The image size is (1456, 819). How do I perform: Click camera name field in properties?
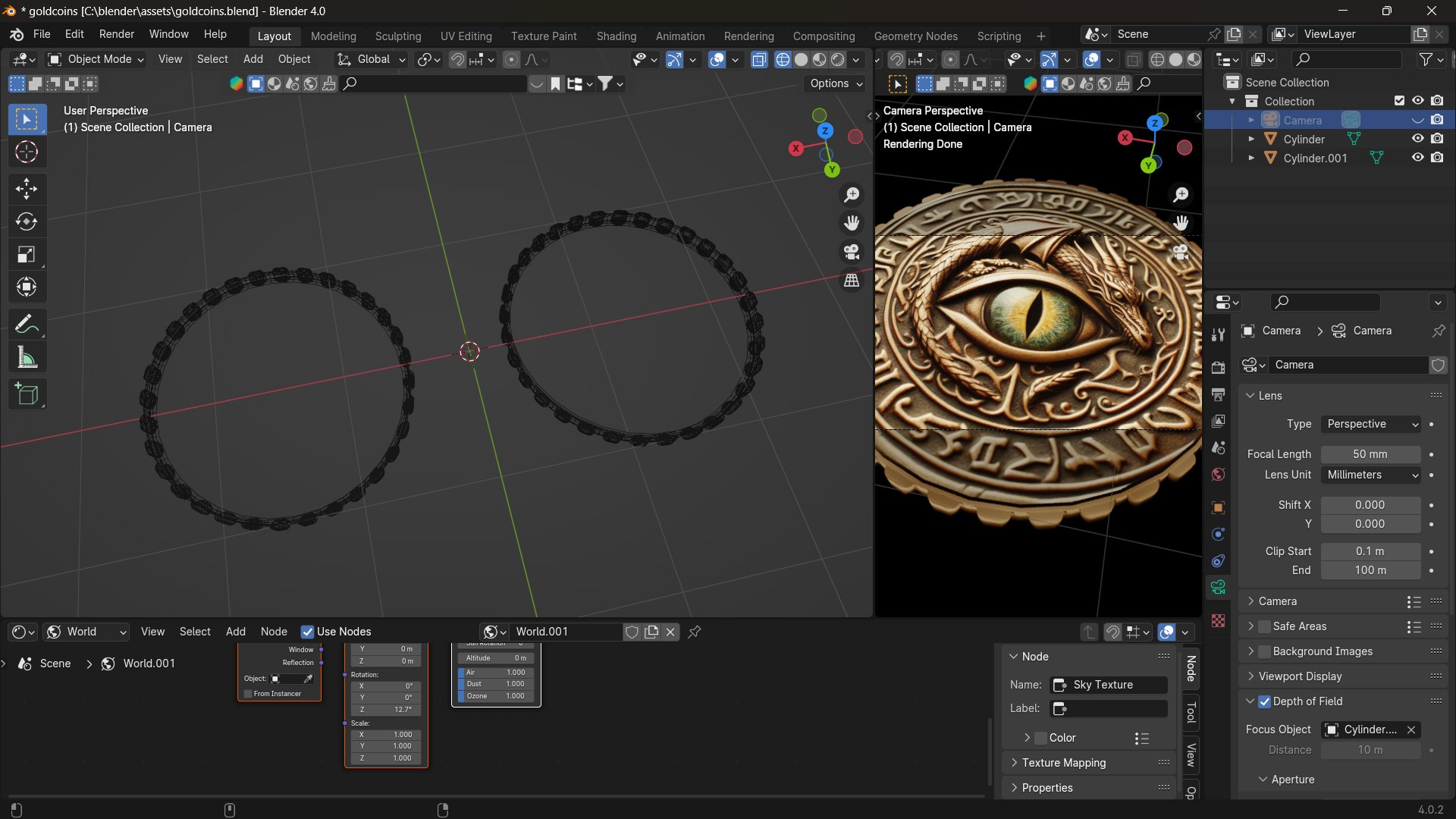(1348, 365)
